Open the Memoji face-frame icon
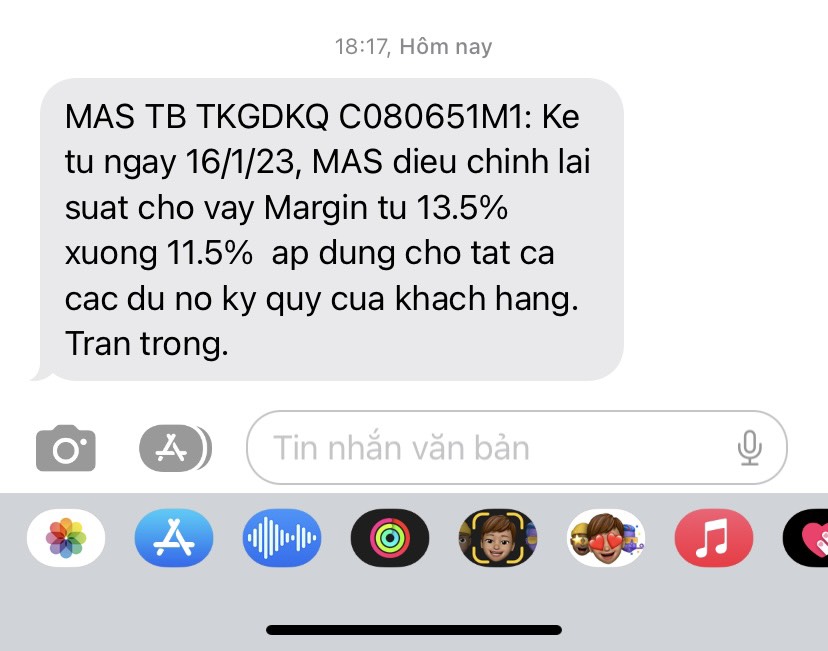 498,537
